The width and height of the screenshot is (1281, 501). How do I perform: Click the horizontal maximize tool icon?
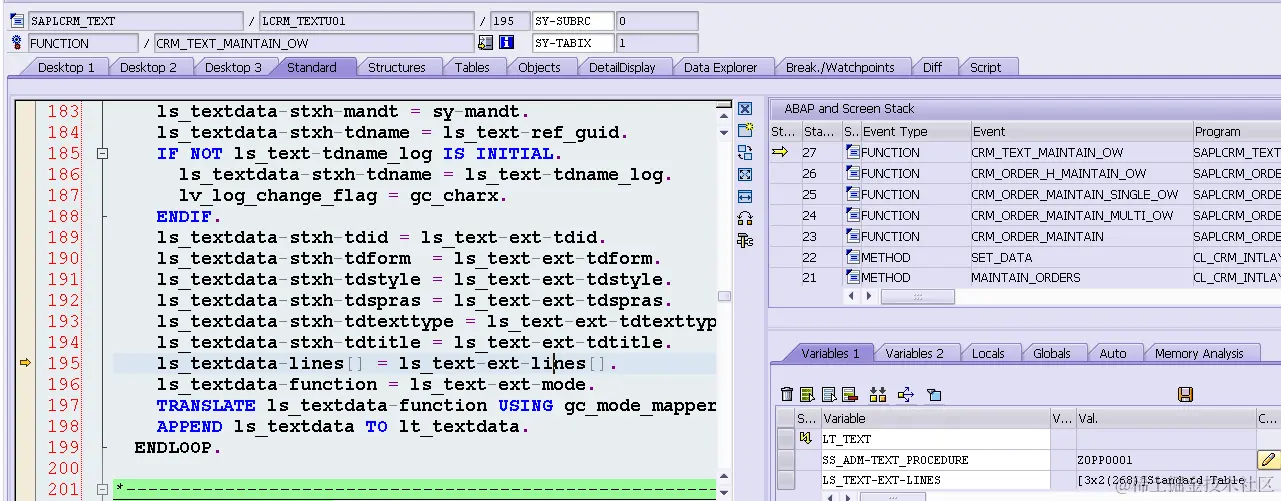pyautogui.click(x=745, y=196)
